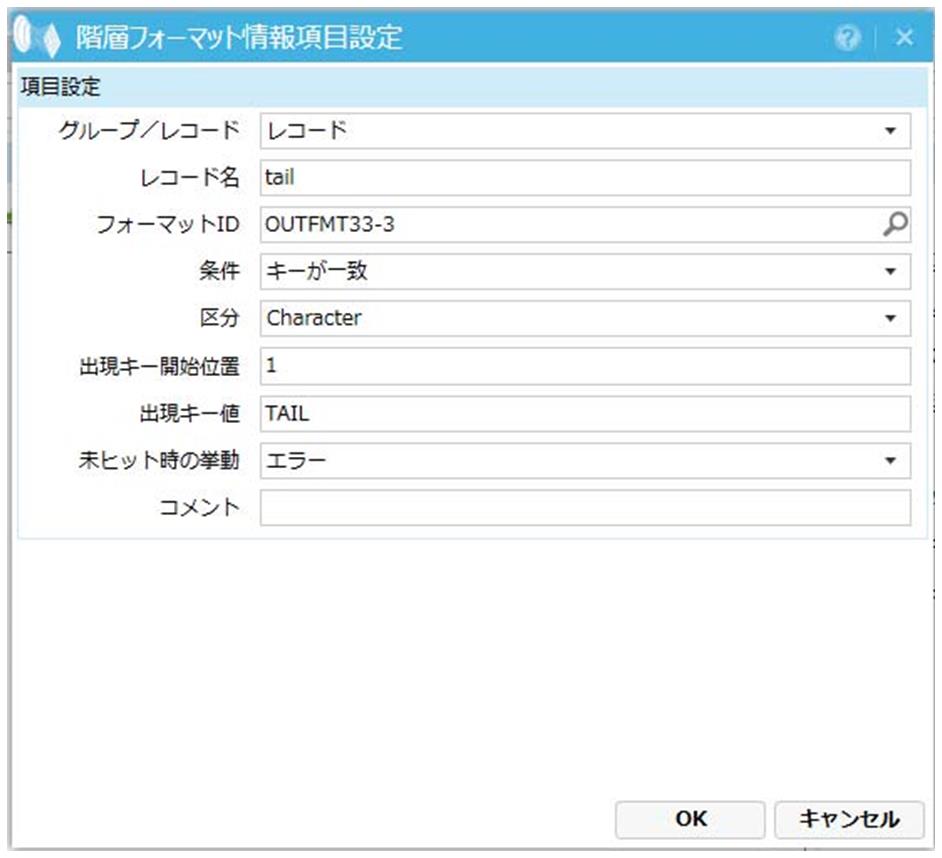Close the dialog with the X icon

click(904, 38)
